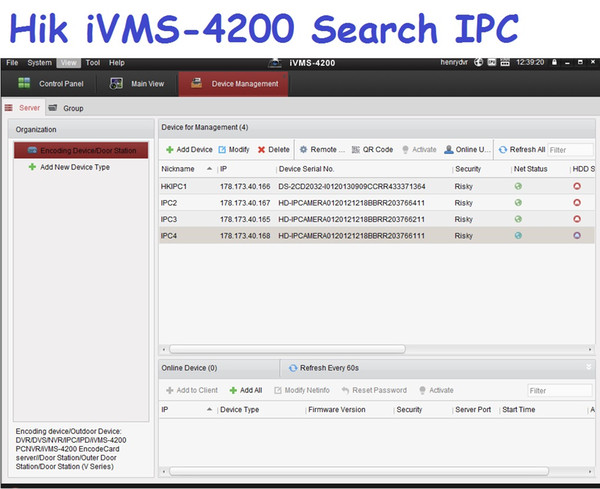Click the Modify Netinfo button
Screen dimensions: 600x489
302,390
